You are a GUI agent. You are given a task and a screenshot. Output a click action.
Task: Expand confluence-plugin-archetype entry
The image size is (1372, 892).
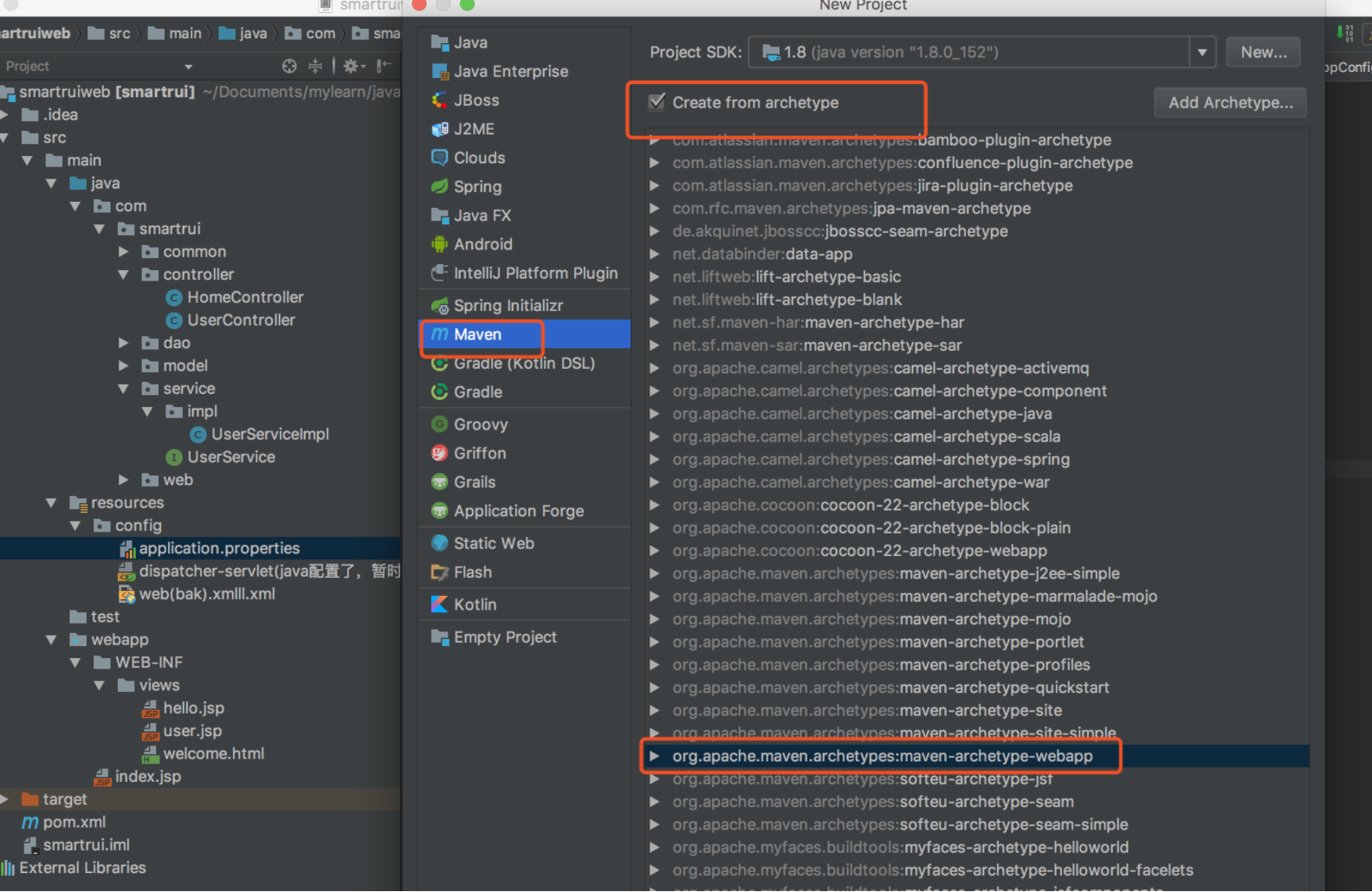pyautogui.click(x=655, y=163)
